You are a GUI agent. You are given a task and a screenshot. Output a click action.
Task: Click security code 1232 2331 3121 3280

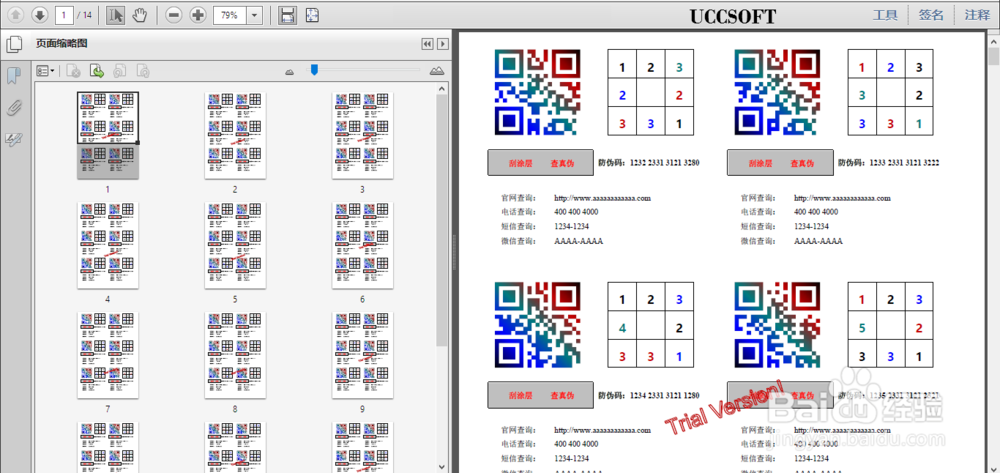click(665, 163)
